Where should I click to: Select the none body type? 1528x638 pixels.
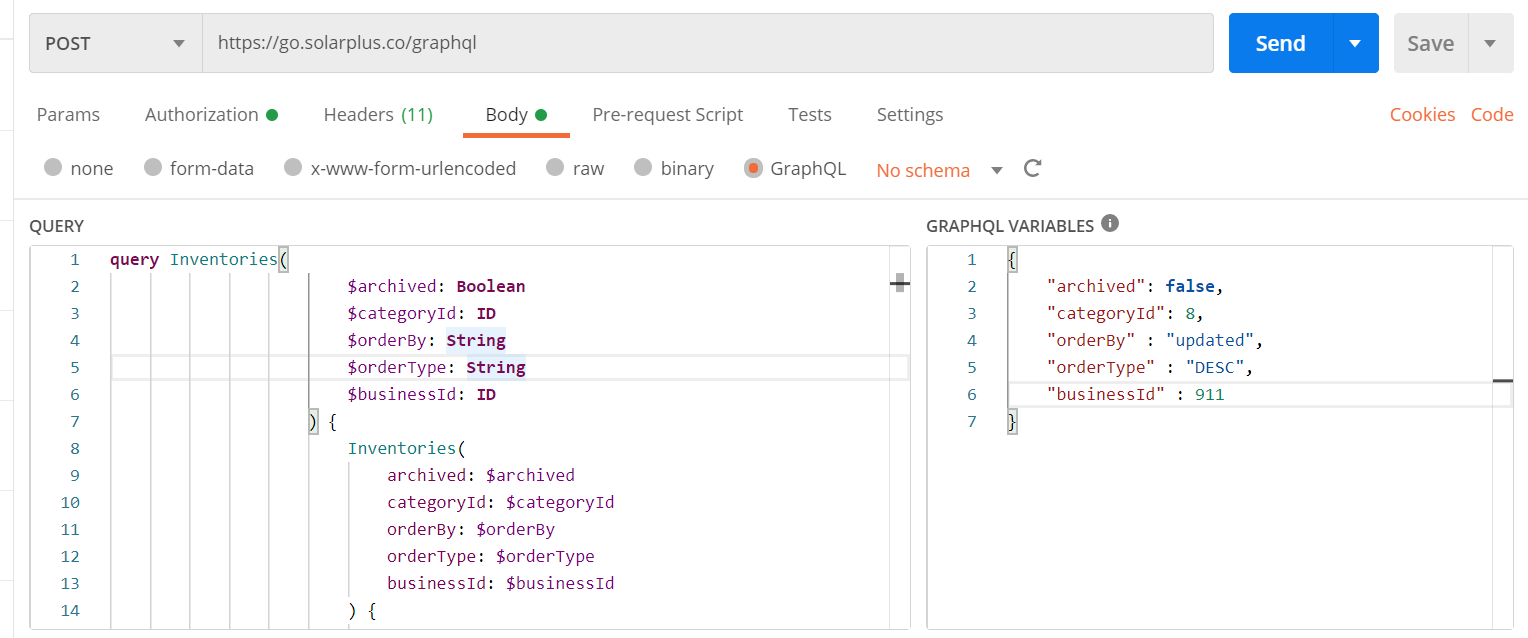(x=53, y=168)
